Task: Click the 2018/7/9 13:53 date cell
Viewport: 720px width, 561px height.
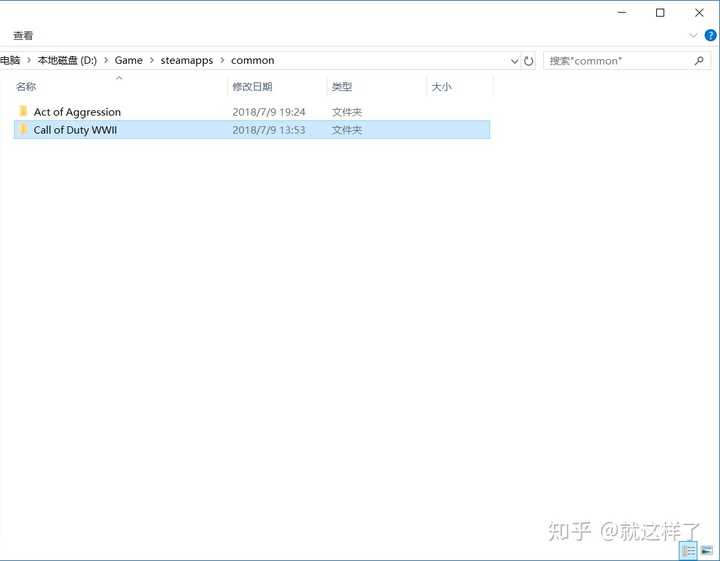Action: (269, 130)
